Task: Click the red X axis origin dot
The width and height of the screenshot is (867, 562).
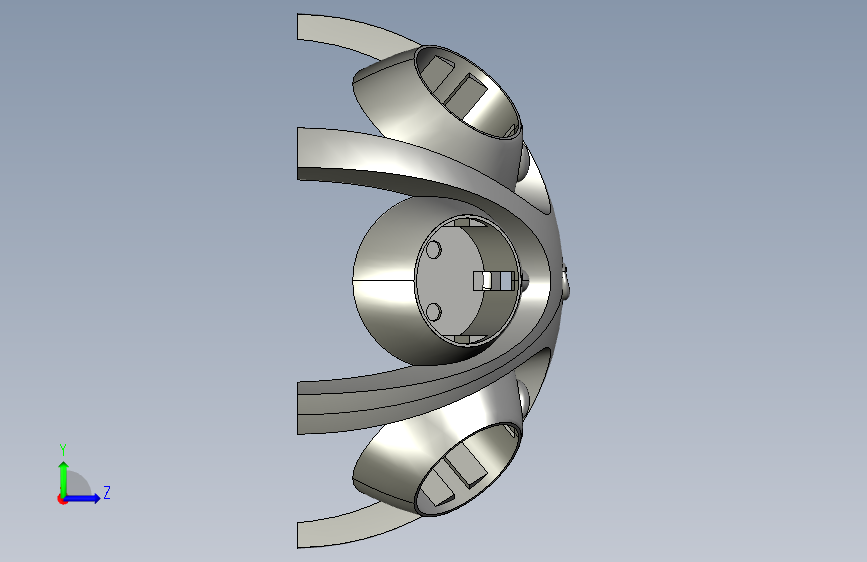Action: click(x=62, y=499)
